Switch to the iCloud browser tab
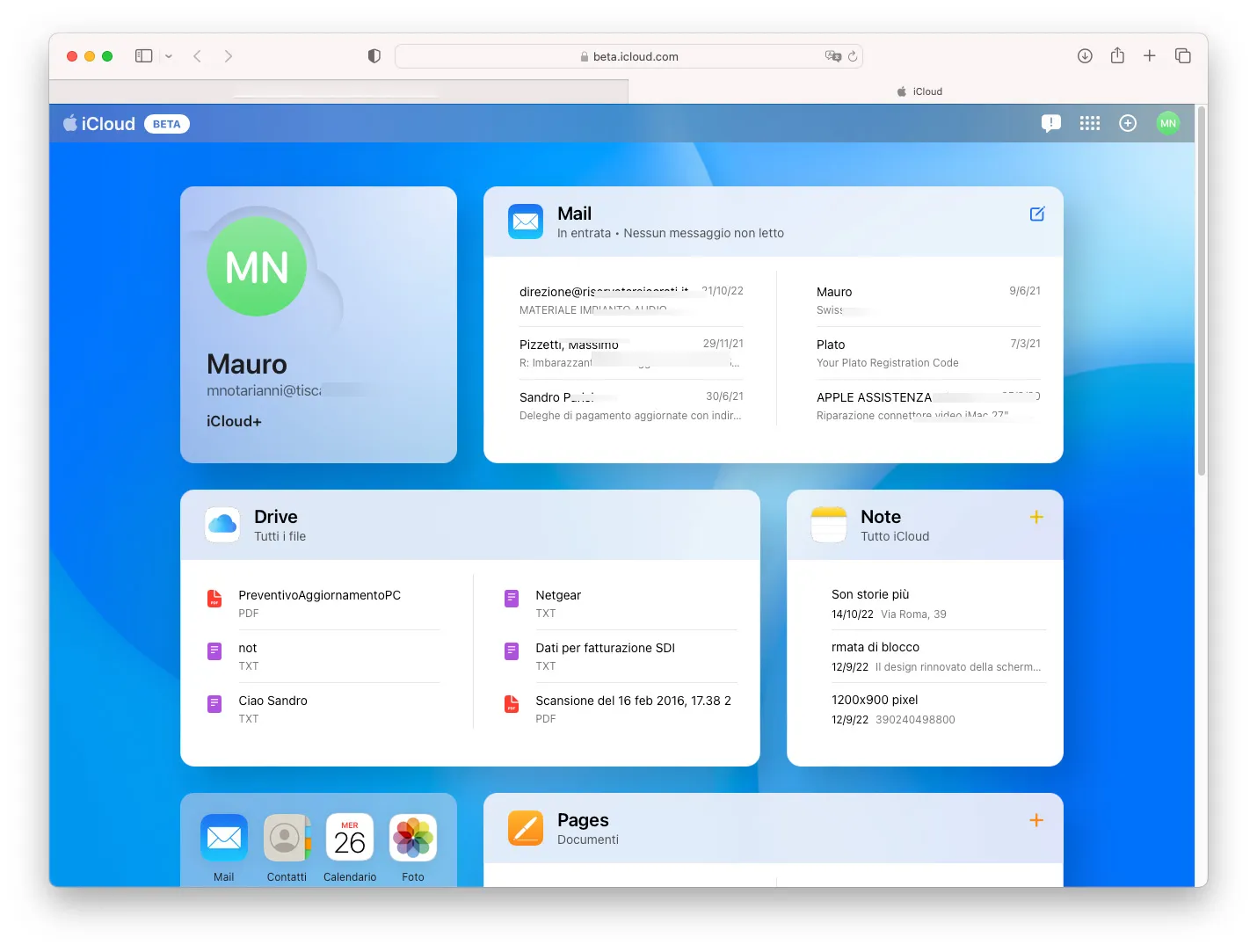The height and width of the screenshot is (952, 1257). click(919, 91)
